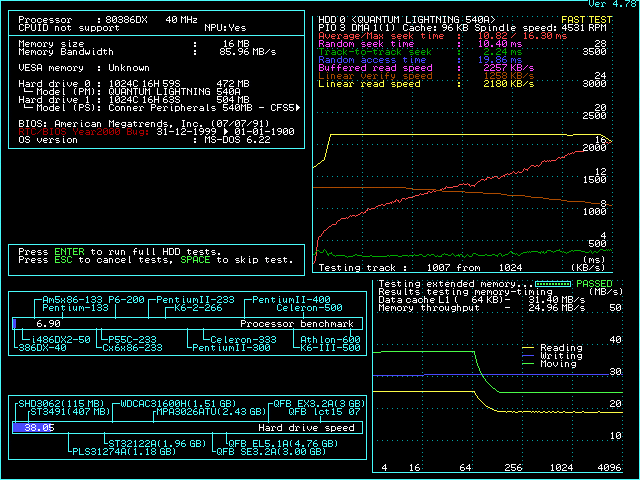The image size is (640, 480).
Task: Click the Ver 4.78 version label
Action: [614, 4]
